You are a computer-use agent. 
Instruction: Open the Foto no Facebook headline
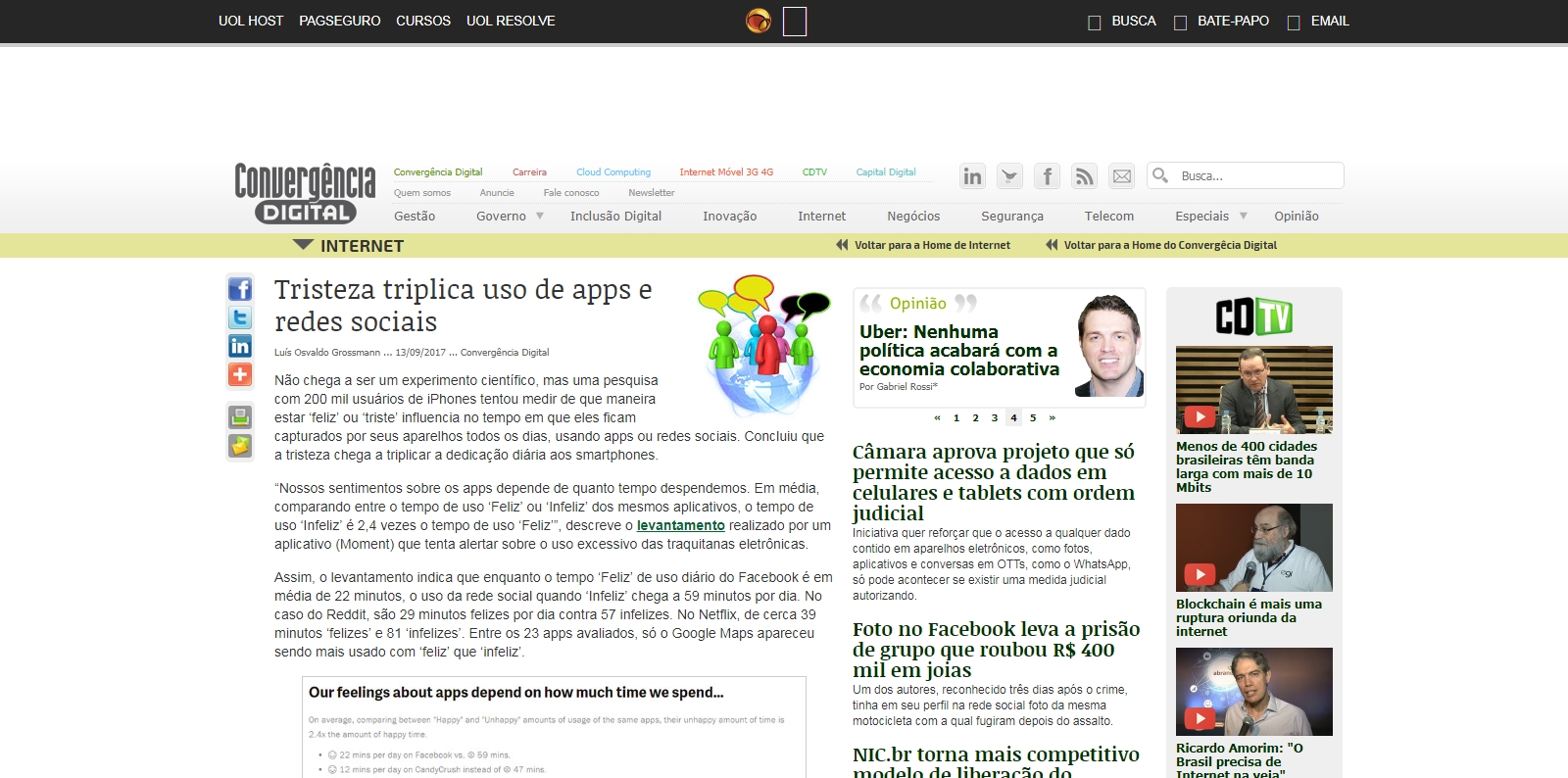[997, 650]
